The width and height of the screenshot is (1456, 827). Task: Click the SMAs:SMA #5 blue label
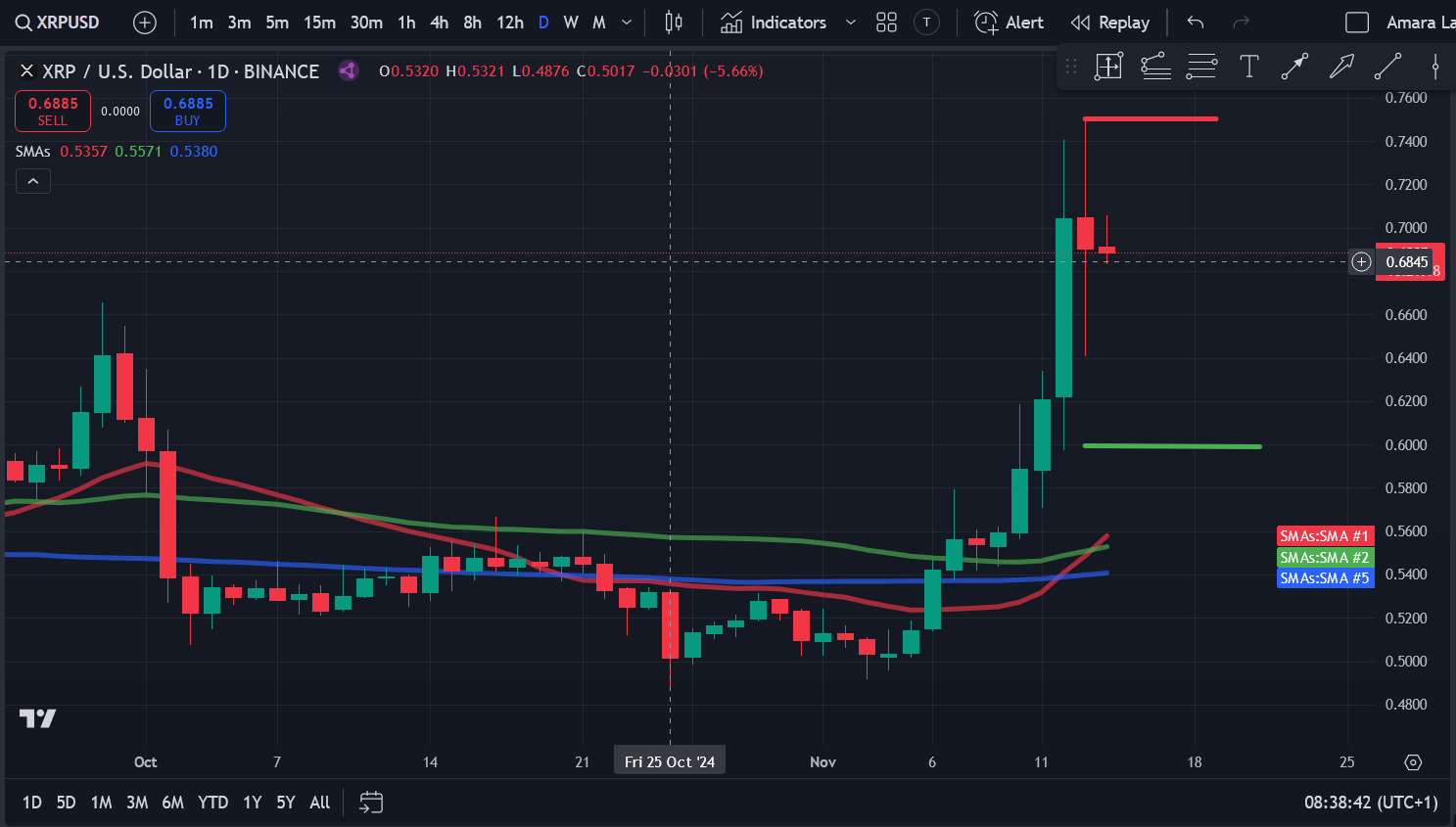click(1325, 578)
